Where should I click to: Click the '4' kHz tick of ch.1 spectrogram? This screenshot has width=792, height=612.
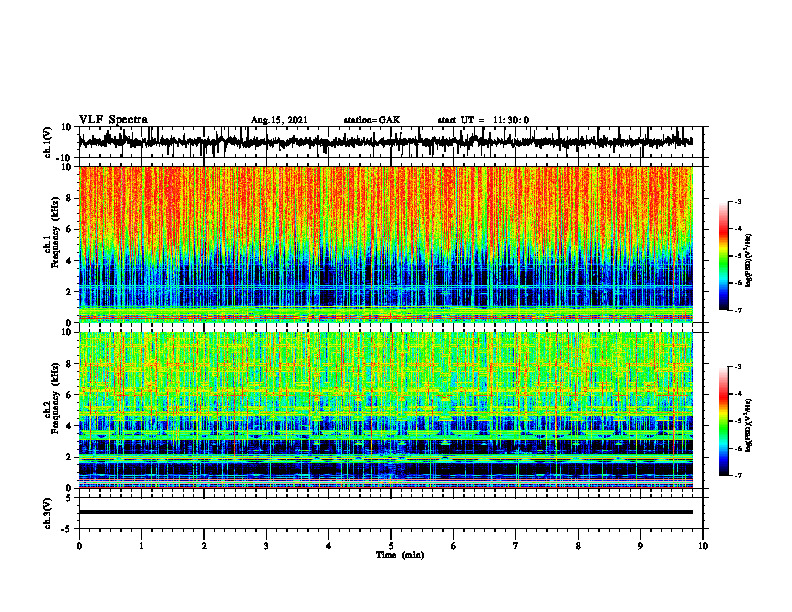[x=69, y=261]
